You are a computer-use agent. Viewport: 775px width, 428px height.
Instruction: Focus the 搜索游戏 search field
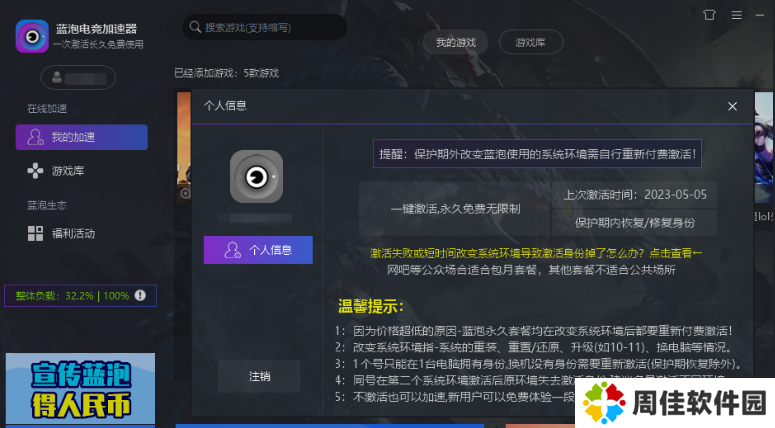264,27
